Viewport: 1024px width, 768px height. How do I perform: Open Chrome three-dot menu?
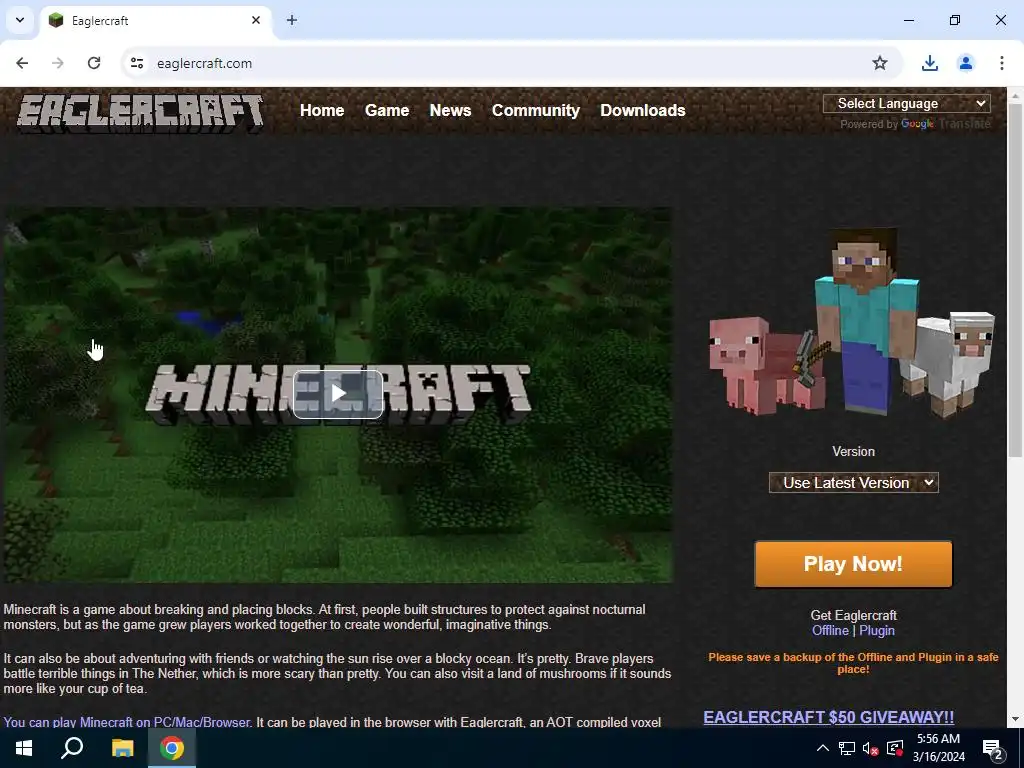coord(1001,63)
